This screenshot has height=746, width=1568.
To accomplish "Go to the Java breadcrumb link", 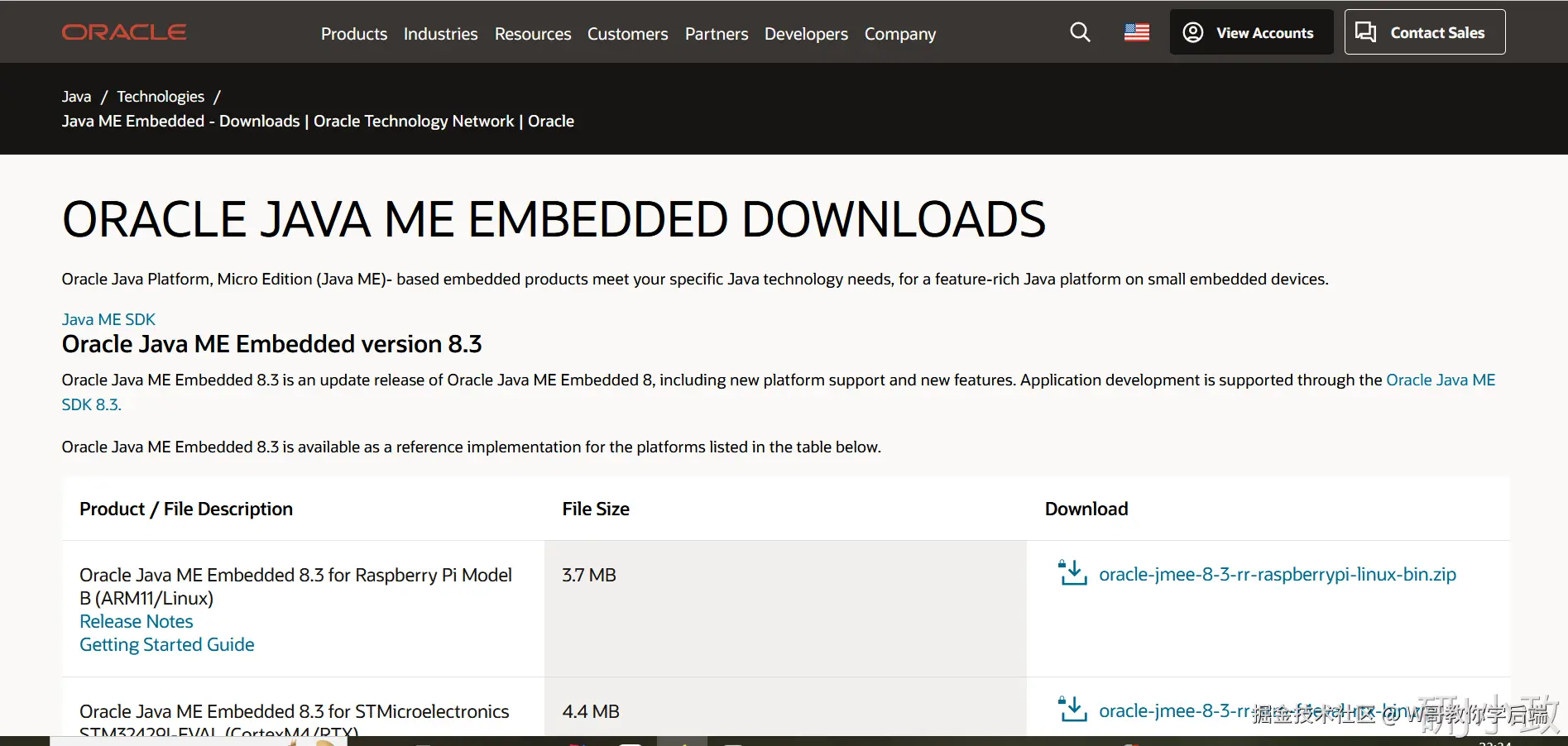I will click(x=77, y=97).
